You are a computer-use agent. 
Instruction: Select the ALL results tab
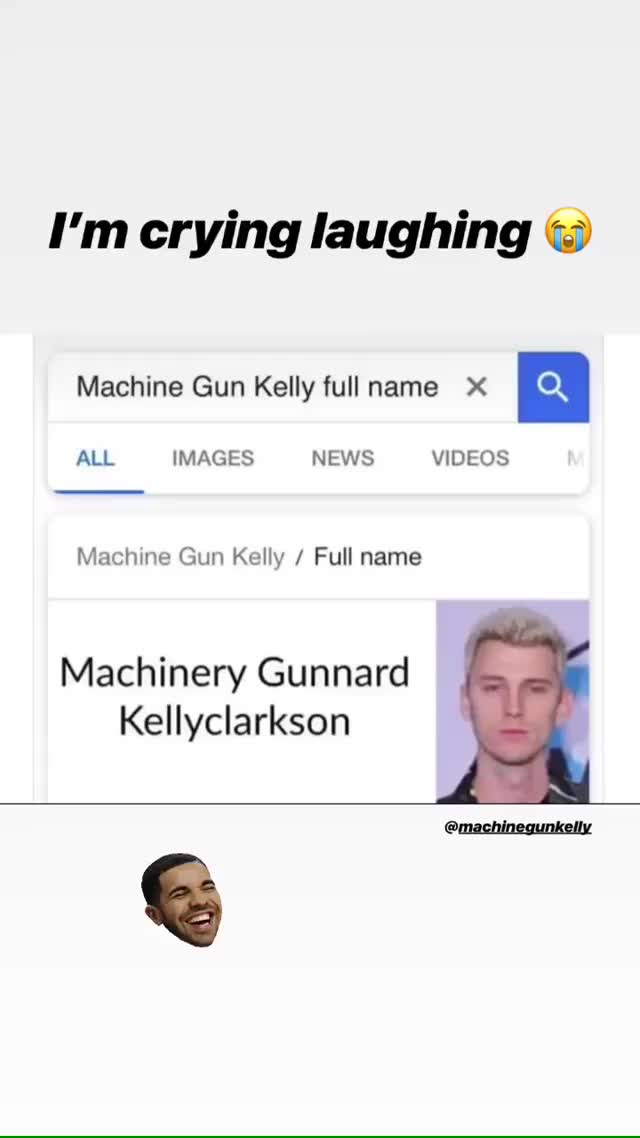coord(95,458)
